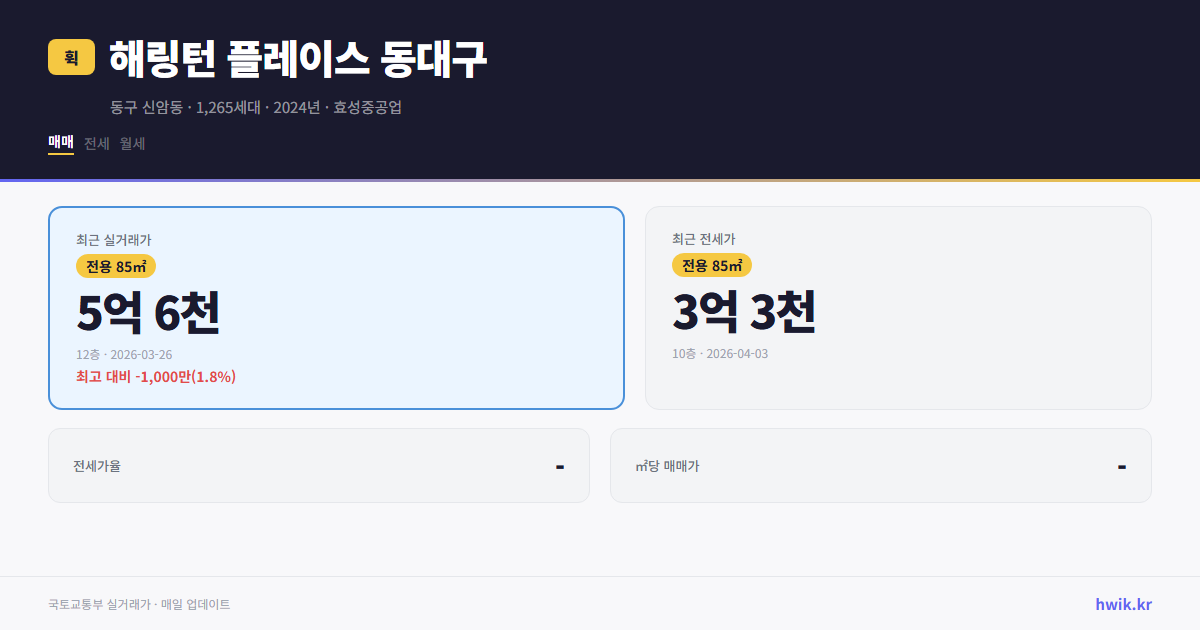Viewport: 1200px width, 630px height.
Task: Click the 동구 신암동 location text
Action: [144, 108]
